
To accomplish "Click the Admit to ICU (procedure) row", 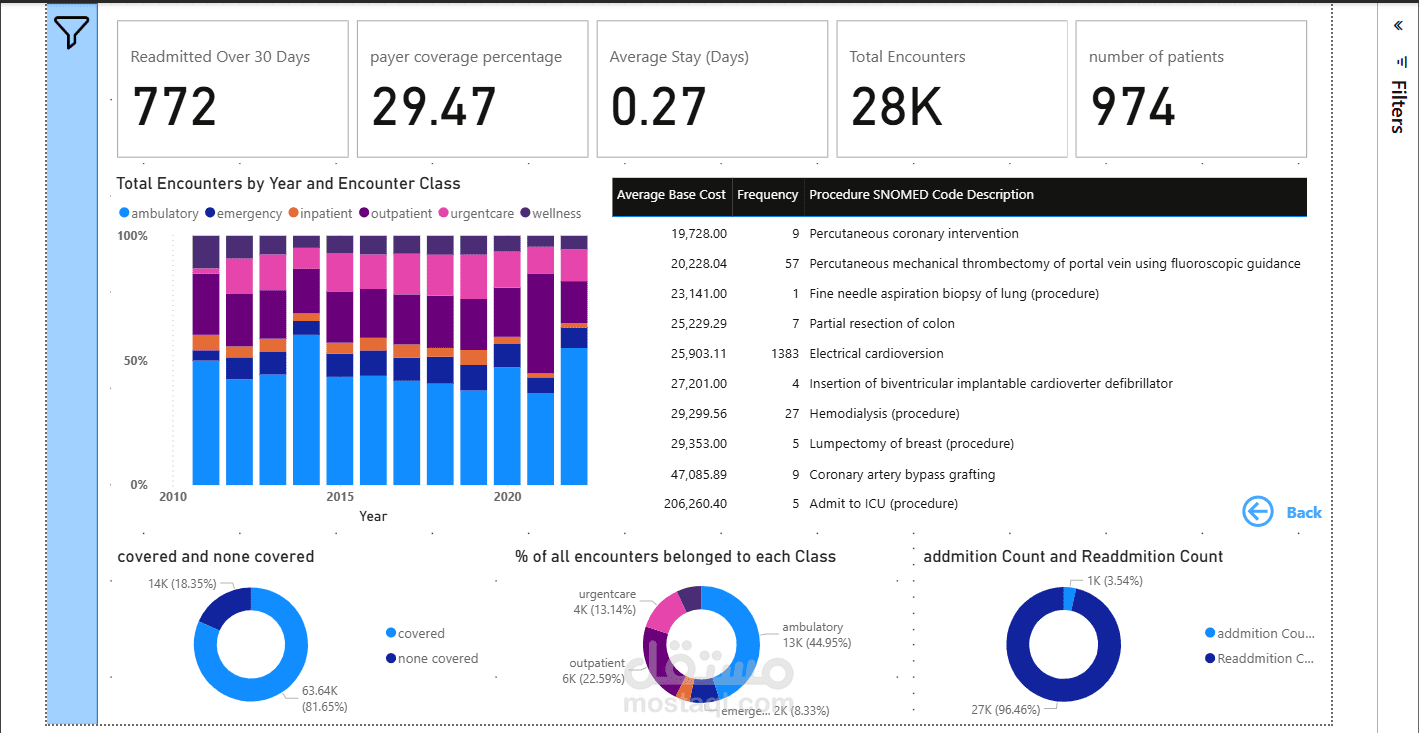I will 959,503.
